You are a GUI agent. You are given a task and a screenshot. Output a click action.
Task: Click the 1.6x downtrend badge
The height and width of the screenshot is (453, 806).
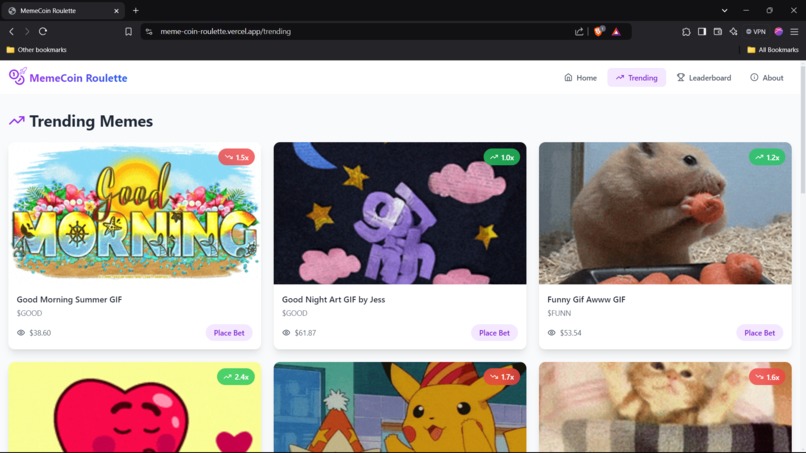point(767,377)
